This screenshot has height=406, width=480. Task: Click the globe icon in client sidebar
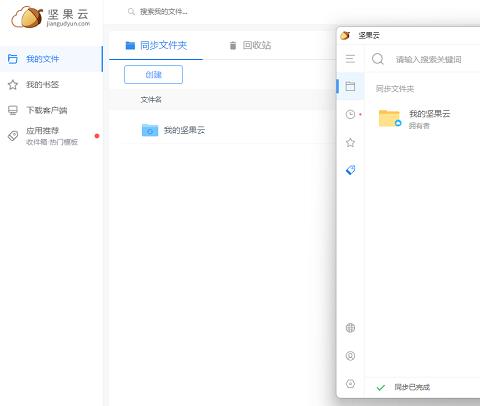350,328
